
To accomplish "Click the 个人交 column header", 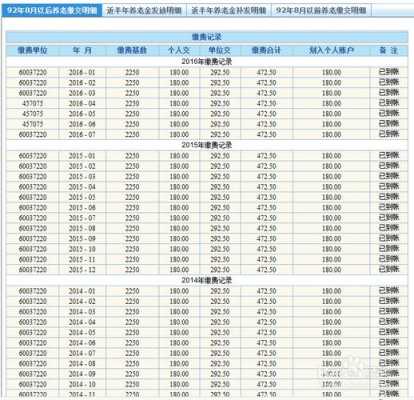I will 179,50.
